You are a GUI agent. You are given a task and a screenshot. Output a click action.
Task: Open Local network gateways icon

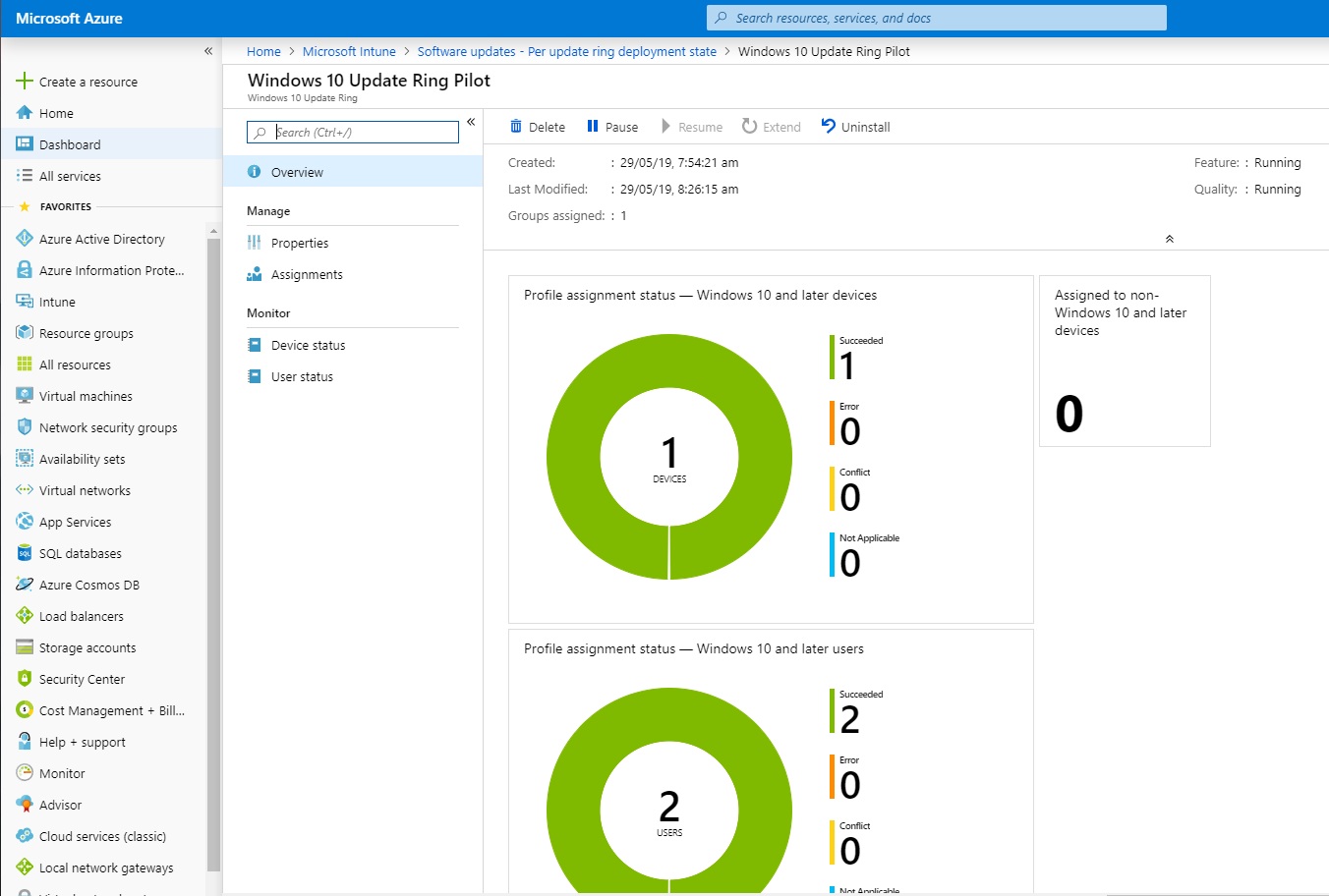(25, 868)
